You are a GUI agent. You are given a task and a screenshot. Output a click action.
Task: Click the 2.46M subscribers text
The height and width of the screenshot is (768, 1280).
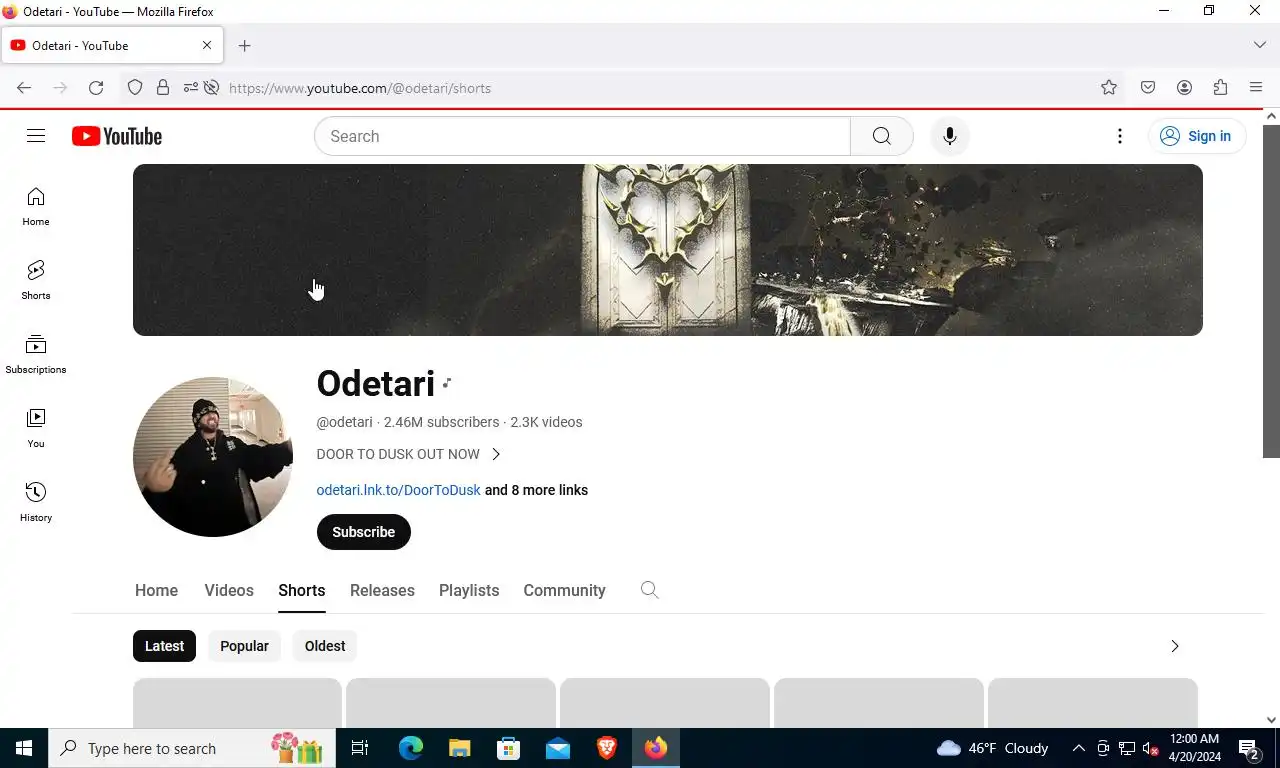[441, 422]
